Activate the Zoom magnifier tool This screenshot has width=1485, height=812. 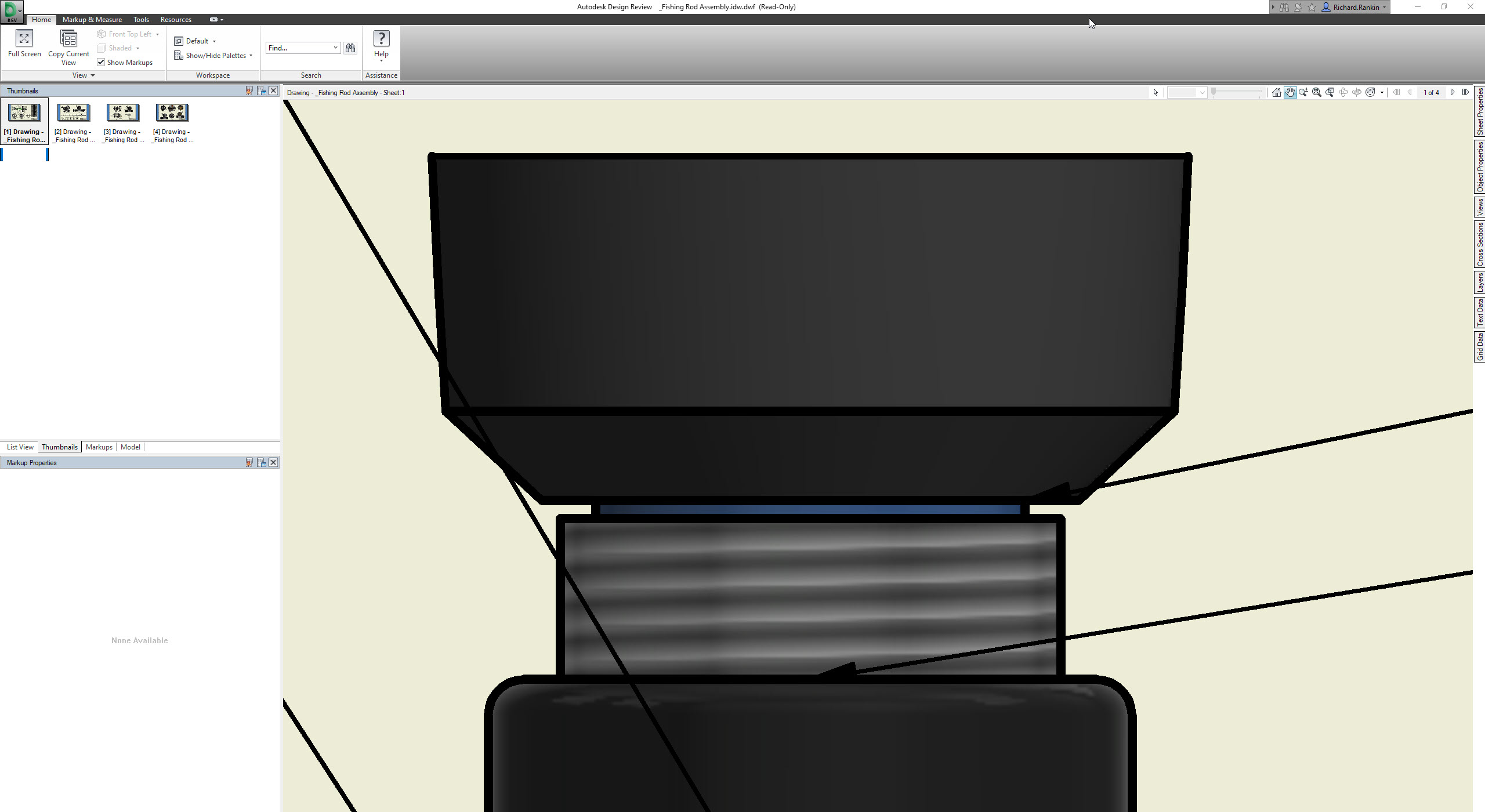[1303, 92]
